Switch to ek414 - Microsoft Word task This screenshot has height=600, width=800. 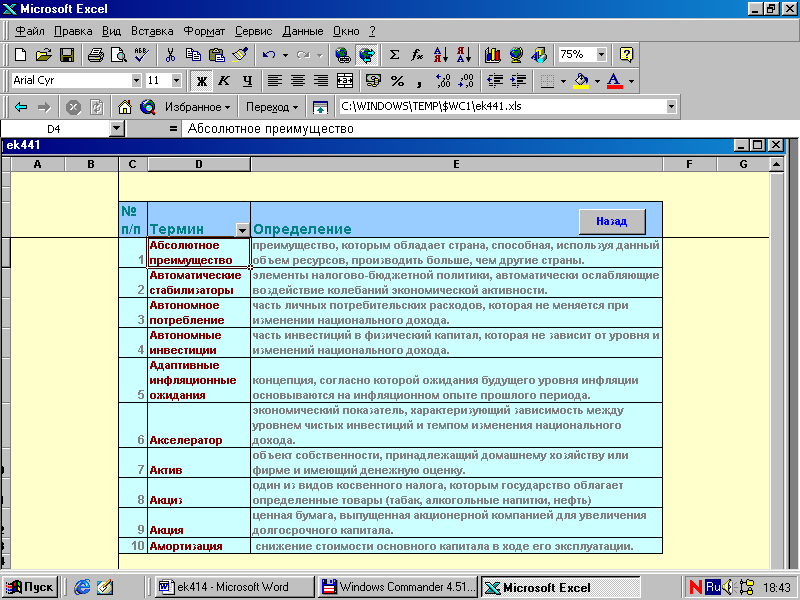[234, 587]
